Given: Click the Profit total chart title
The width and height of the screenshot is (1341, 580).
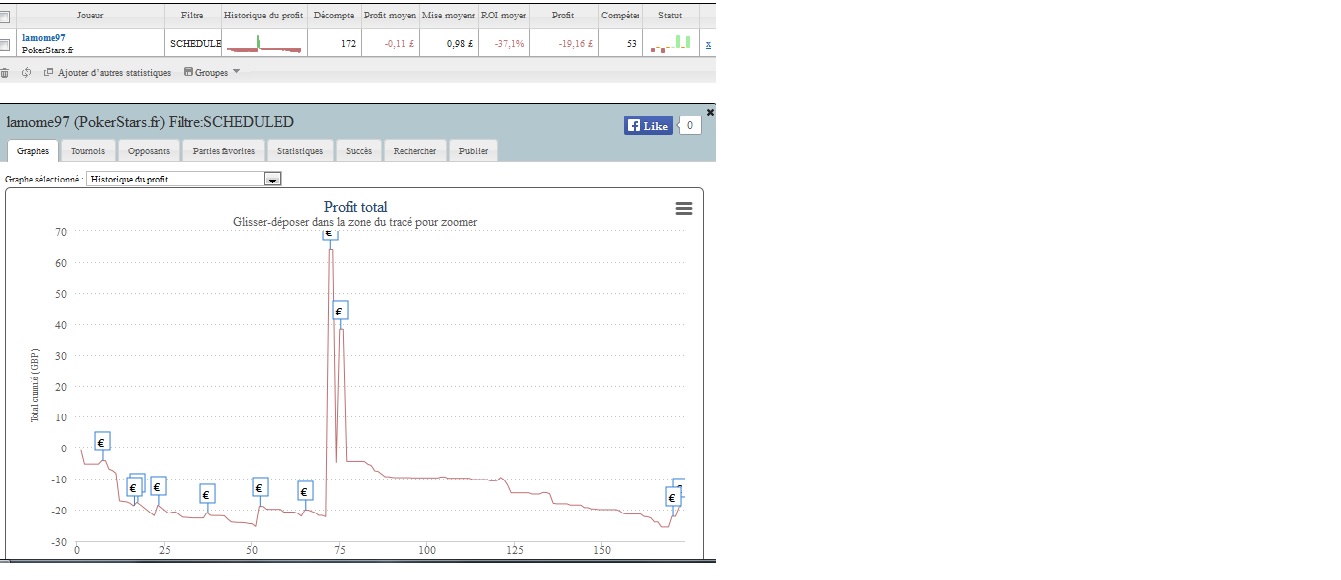Looking at the screenshot, I should point(356,207).
